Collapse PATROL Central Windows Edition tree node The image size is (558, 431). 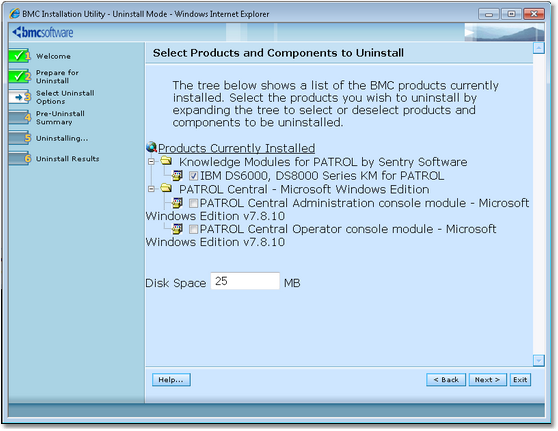[x=151, y=189]
